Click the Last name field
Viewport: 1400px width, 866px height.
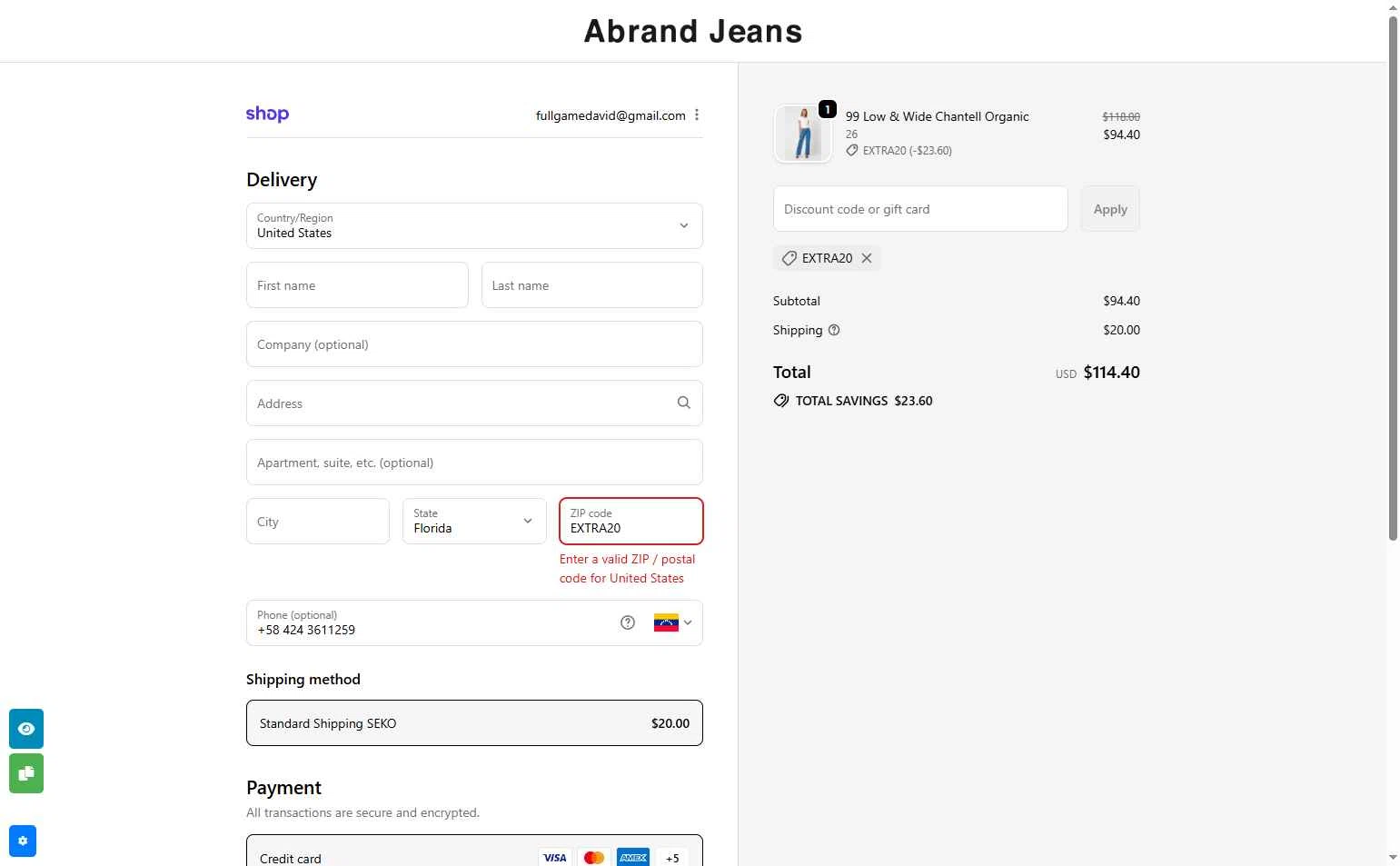pyautogui.click(x=592, y=284)
